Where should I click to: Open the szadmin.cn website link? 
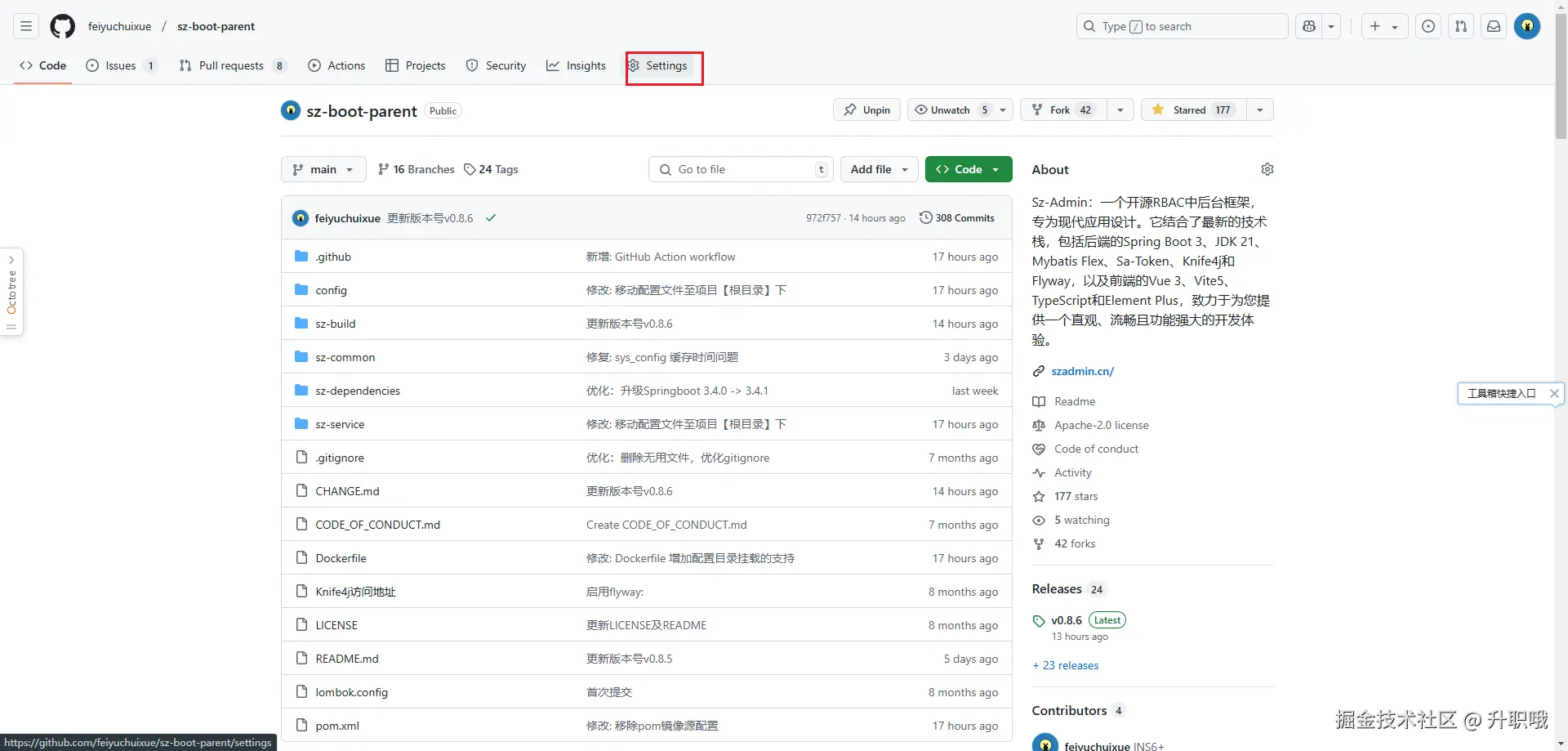(x=1082, y=371)
